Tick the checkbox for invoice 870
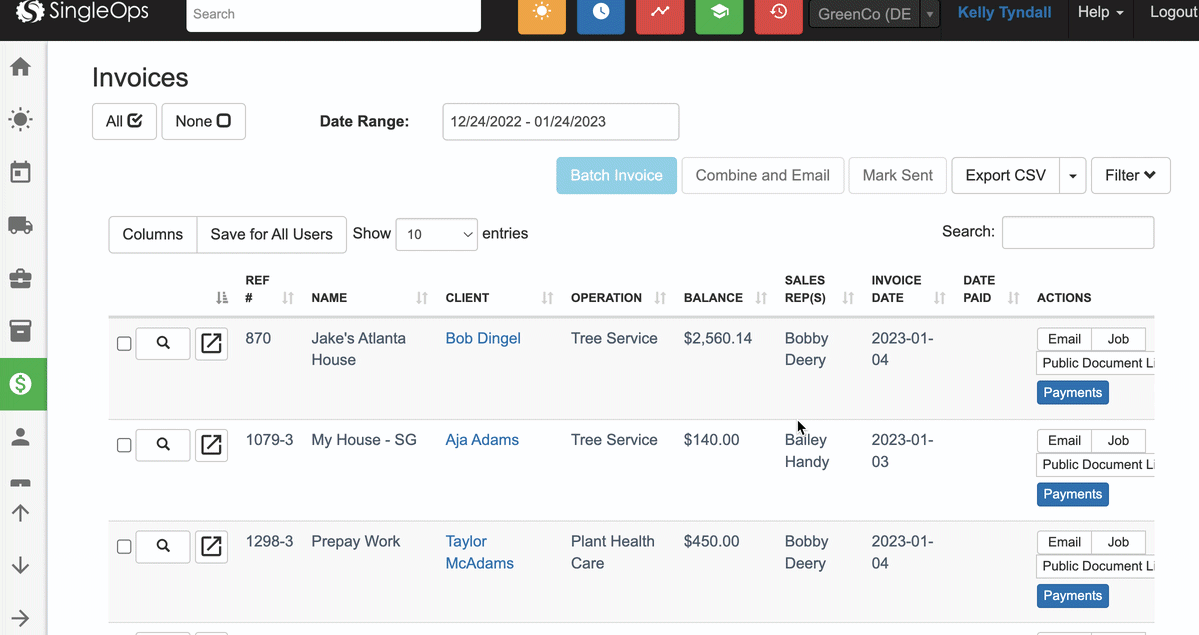Screen dimensions: 1199x635 click(124, 344)
